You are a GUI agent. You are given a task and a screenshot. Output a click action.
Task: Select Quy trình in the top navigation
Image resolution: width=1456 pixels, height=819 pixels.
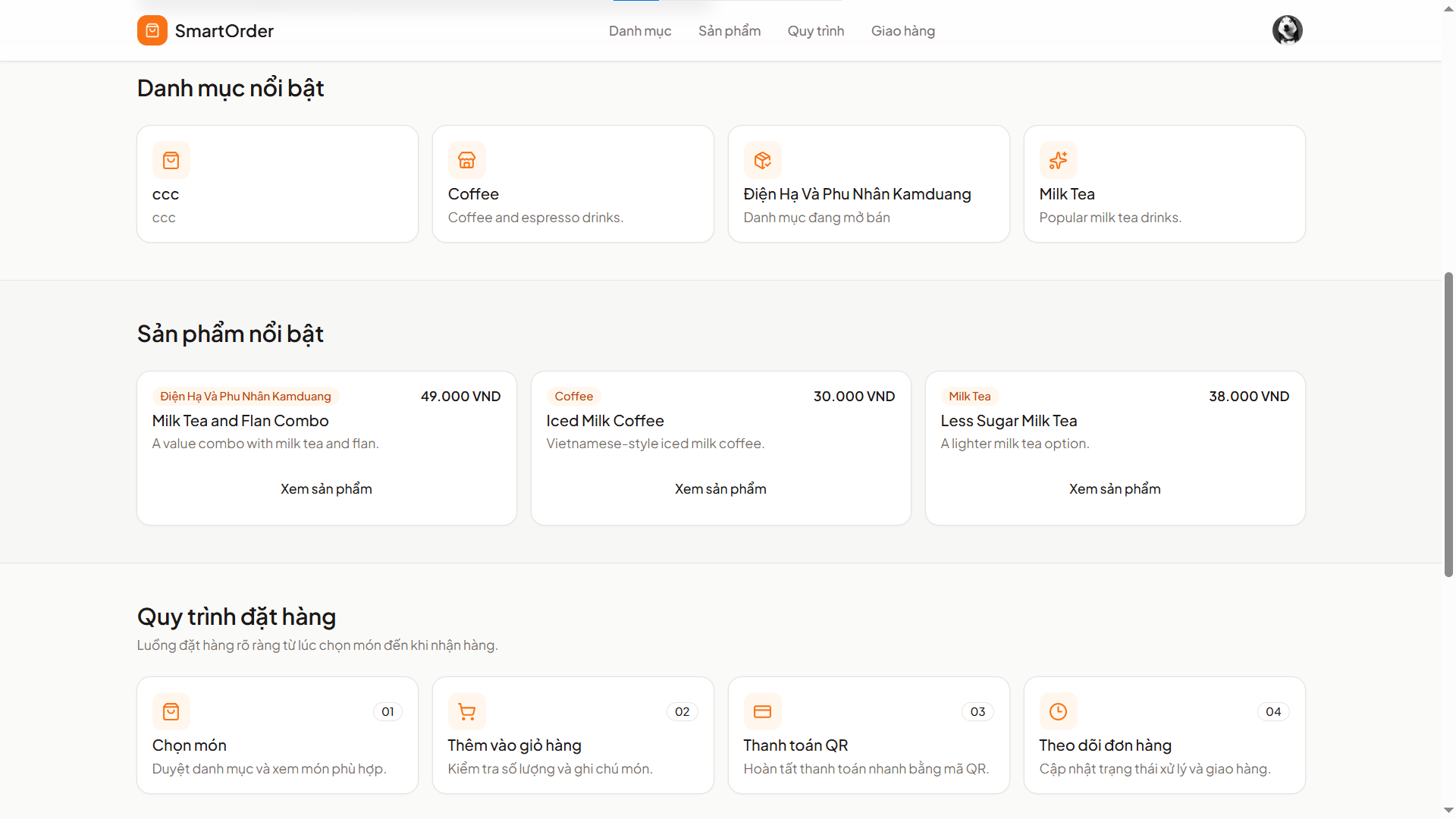816,31
